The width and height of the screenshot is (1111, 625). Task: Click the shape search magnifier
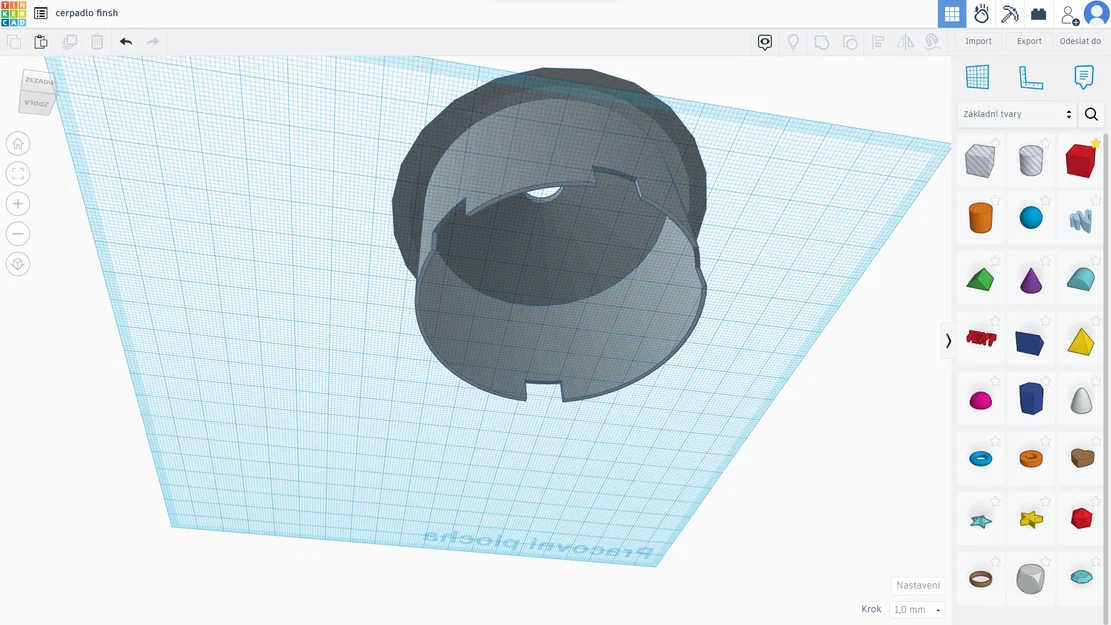point(1092,114)
